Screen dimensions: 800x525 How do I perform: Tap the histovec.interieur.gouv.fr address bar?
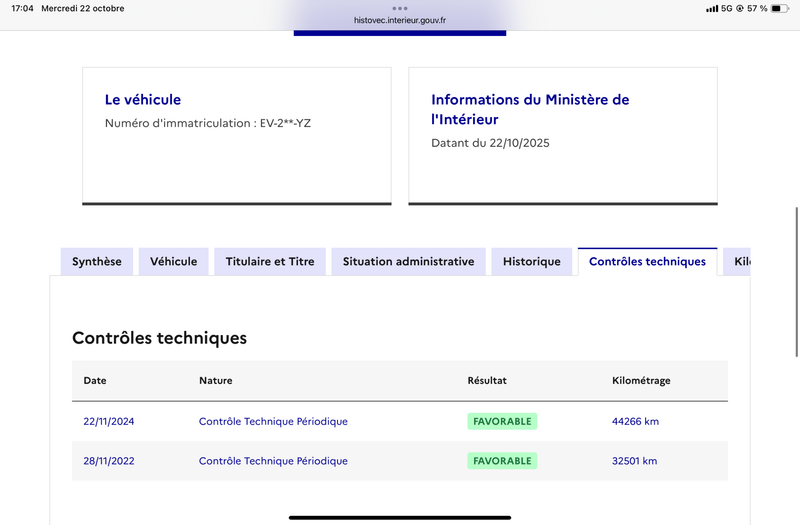400,20
